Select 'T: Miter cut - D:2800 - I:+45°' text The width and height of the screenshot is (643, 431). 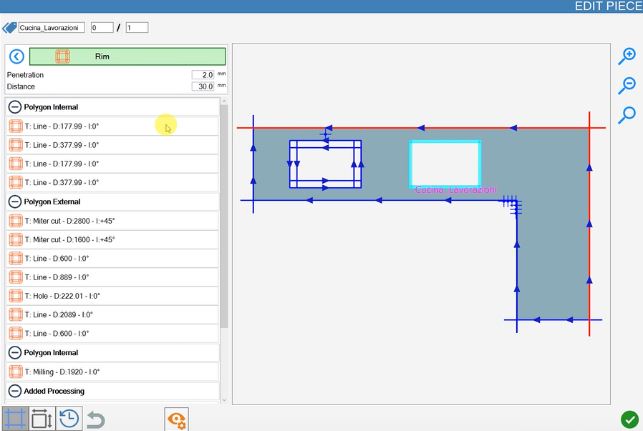[70, 221]
